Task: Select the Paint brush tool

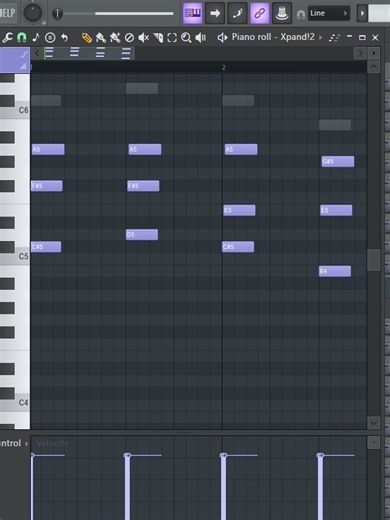Action: 101,38
